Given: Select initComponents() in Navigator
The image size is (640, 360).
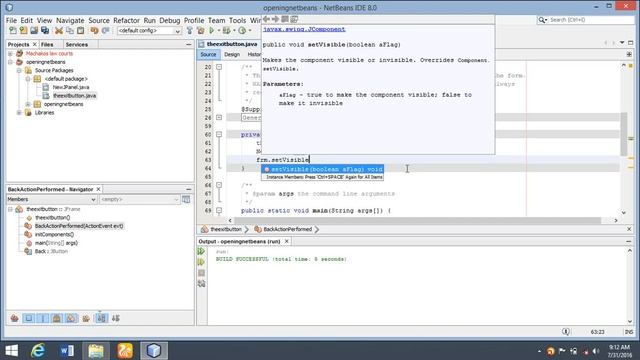Looking at the screenshot, I should tap(54, 234).
